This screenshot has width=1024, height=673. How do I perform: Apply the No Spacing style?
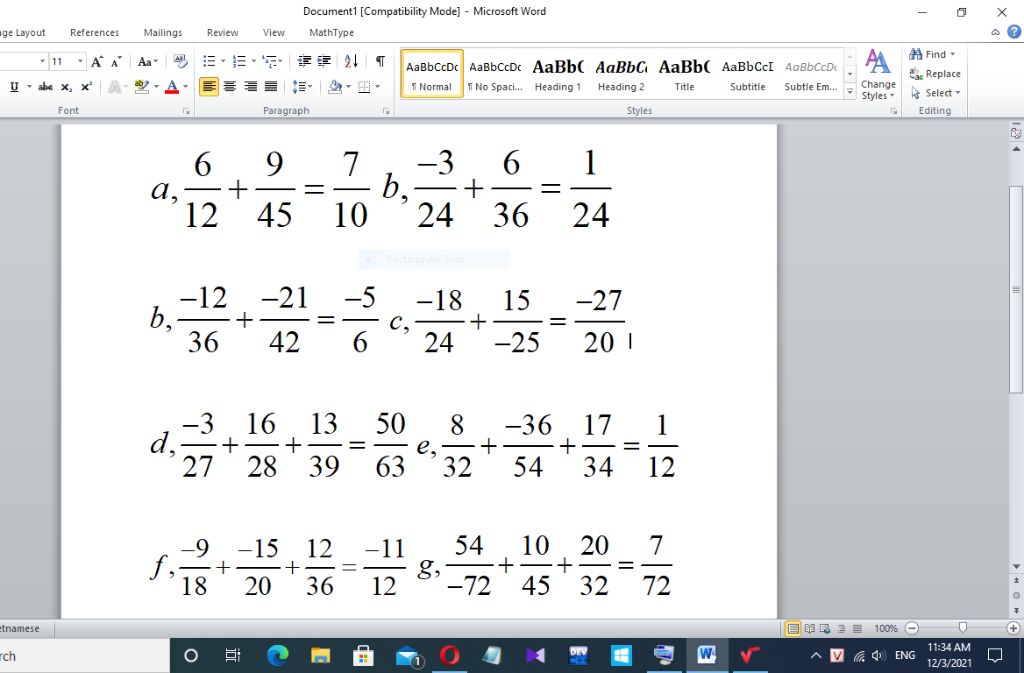point(495,74)
